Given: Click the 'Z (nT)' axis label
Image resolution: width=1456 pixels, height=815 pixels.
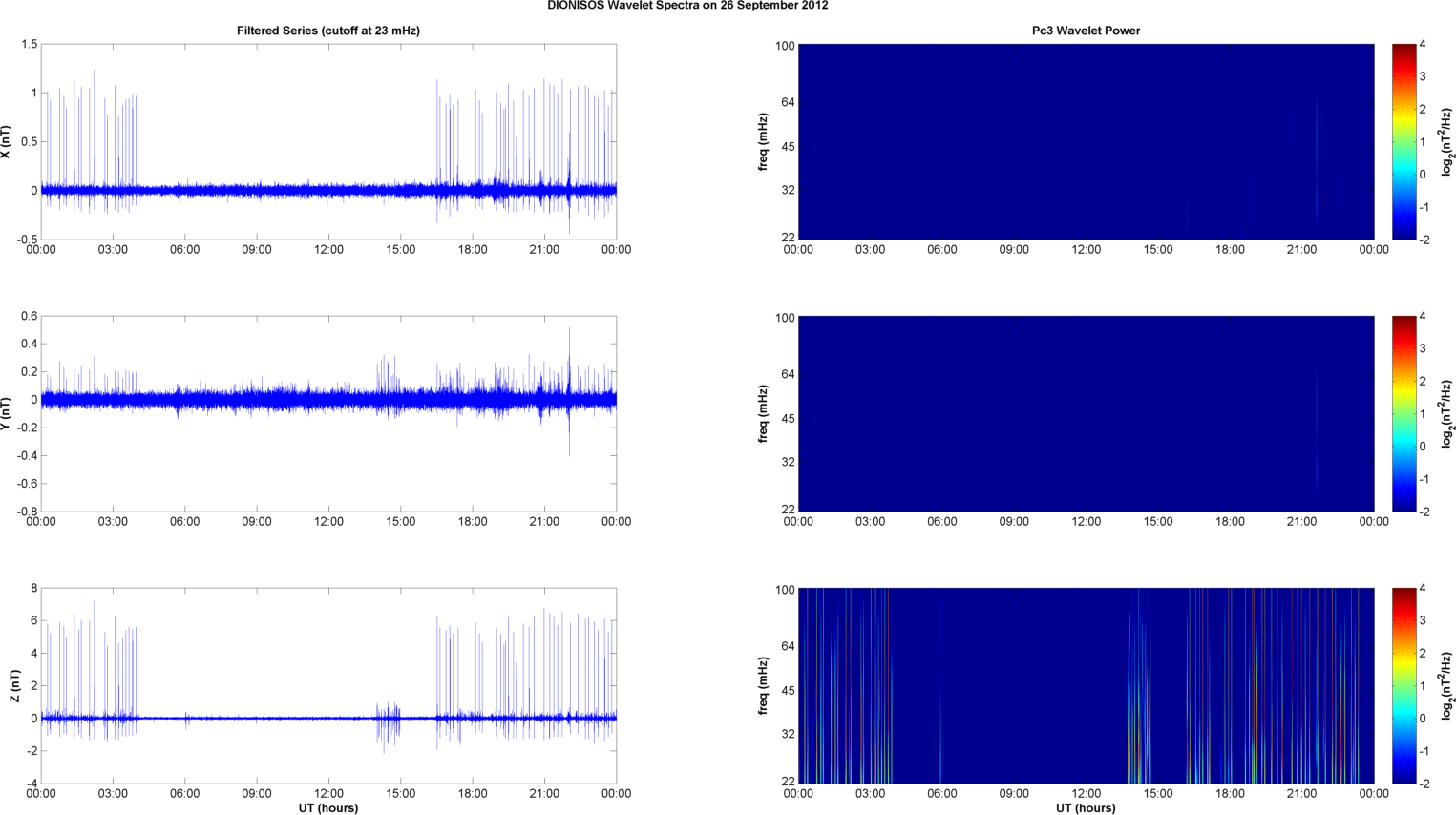Looking at the screenshot, I should point(14,686).
